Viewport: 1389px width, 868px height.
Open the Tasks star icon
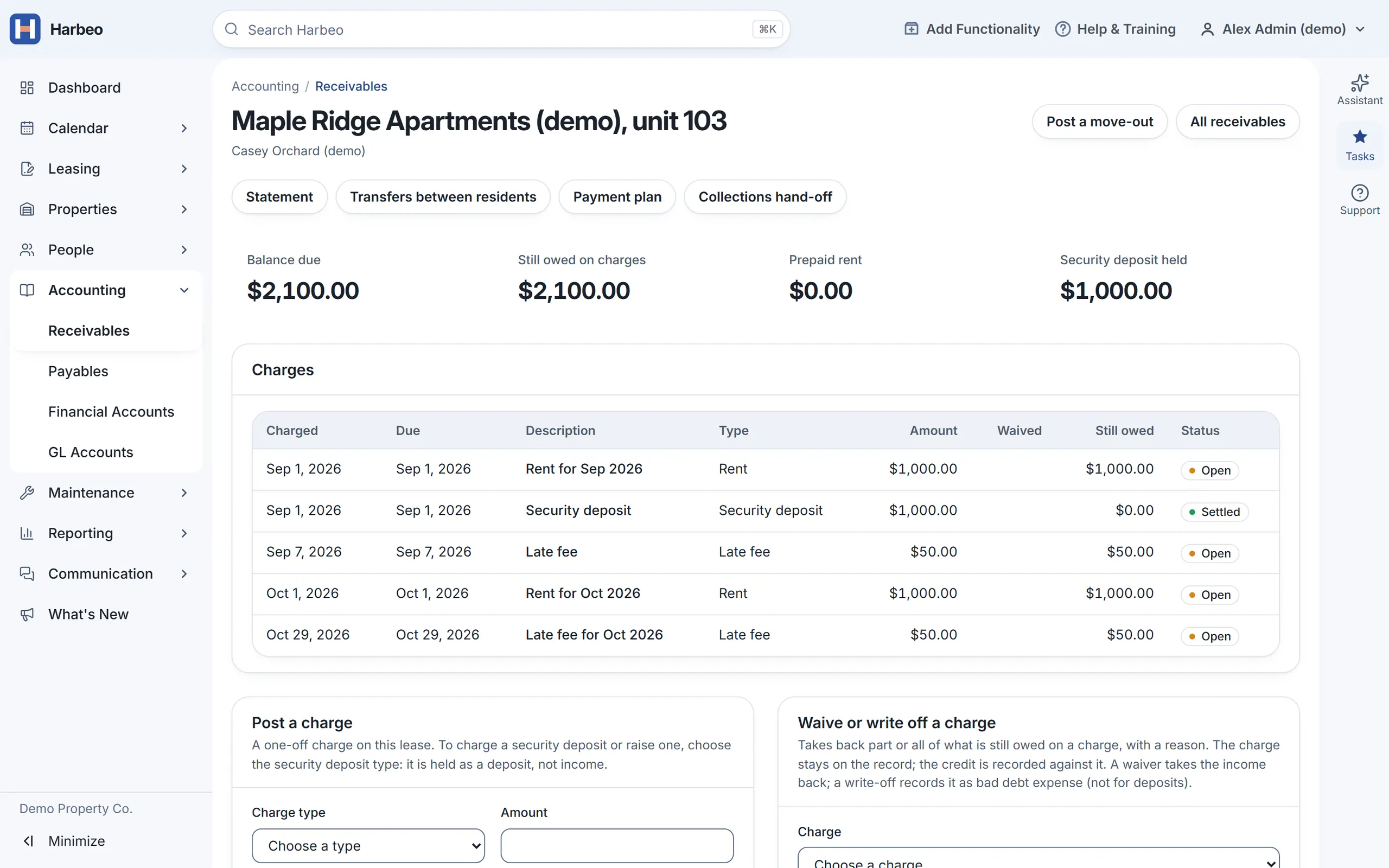tap(1359, 137)
